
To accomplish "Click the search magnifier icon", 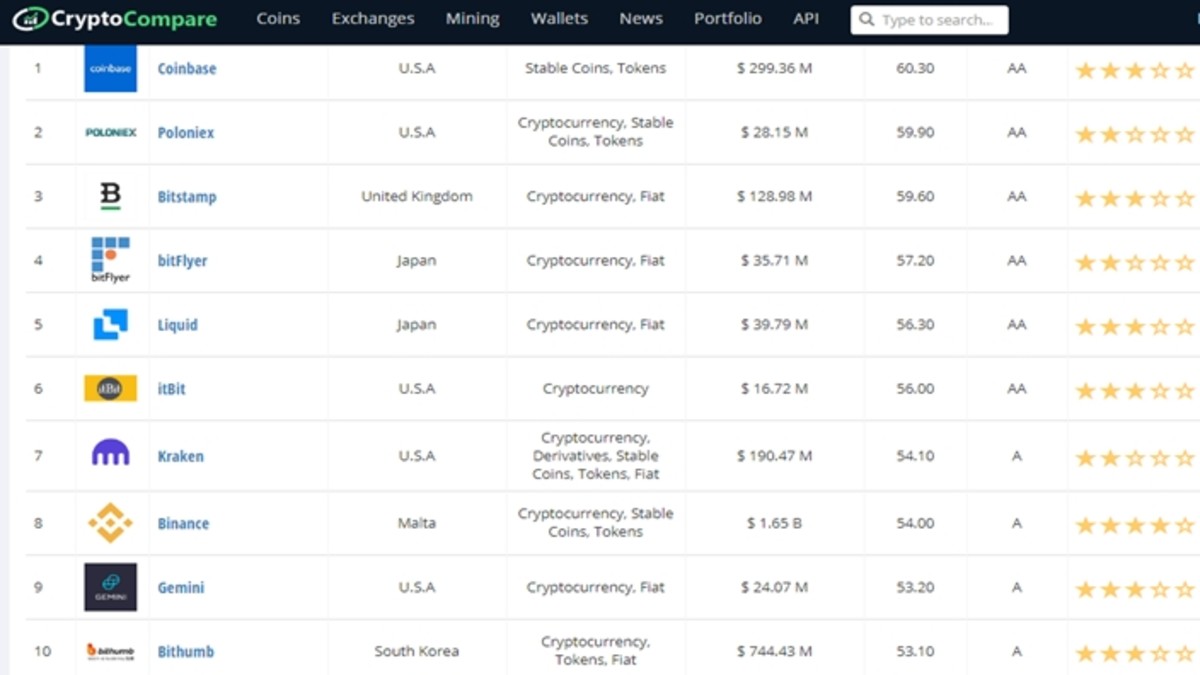I will 868,19.
